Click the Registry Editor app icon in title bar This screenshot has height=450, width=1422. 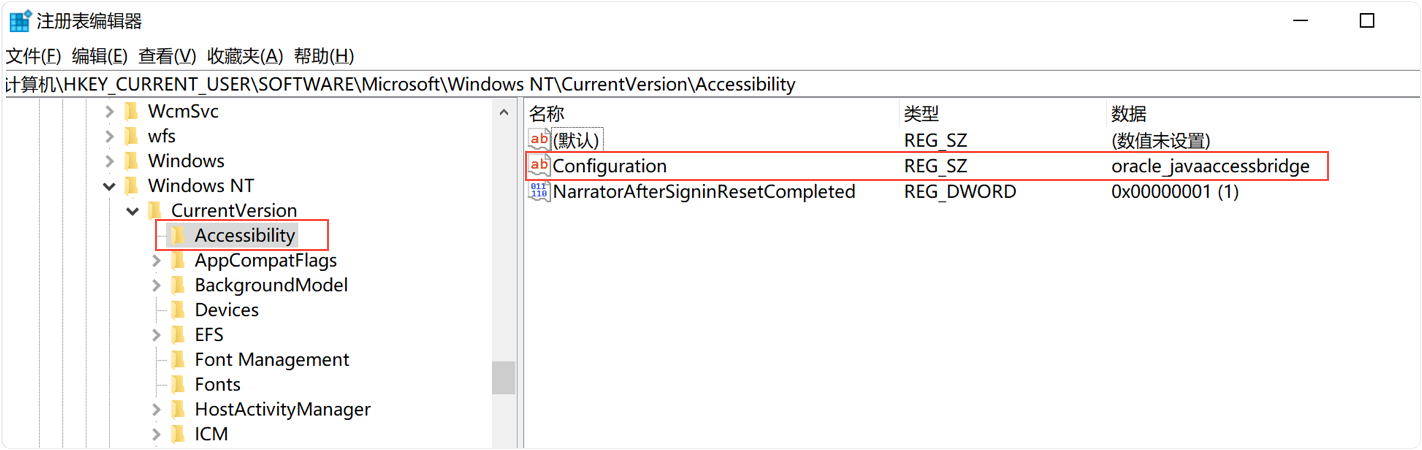pyautogui.click(x=20, y=21)
